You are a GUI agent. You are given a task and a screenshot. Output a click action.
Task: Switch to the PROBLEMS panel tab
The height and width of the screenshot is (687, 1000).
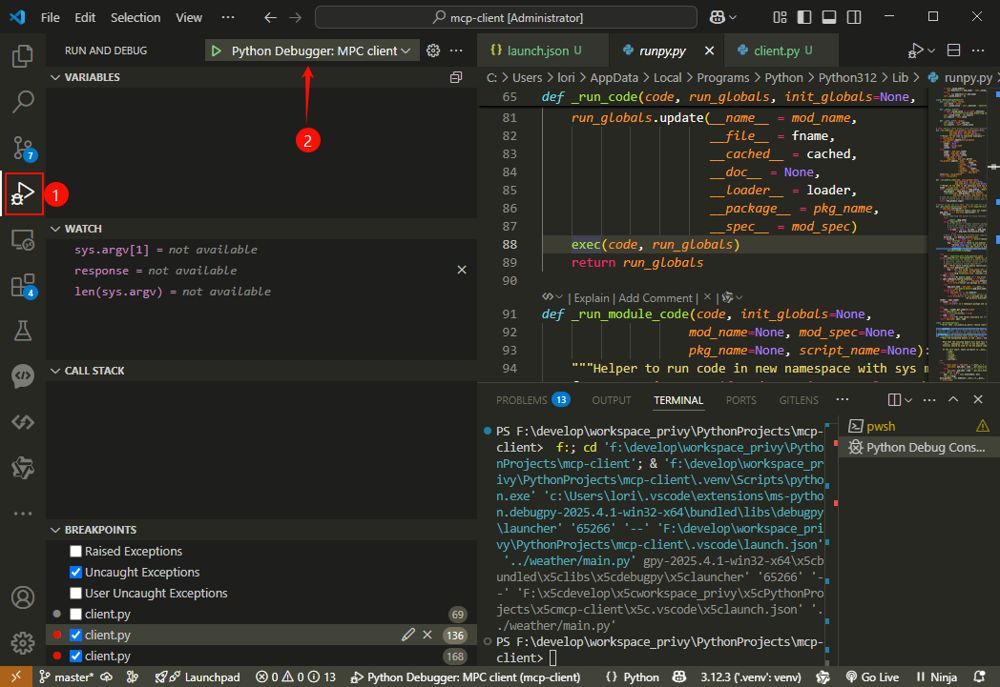point(521,400)
